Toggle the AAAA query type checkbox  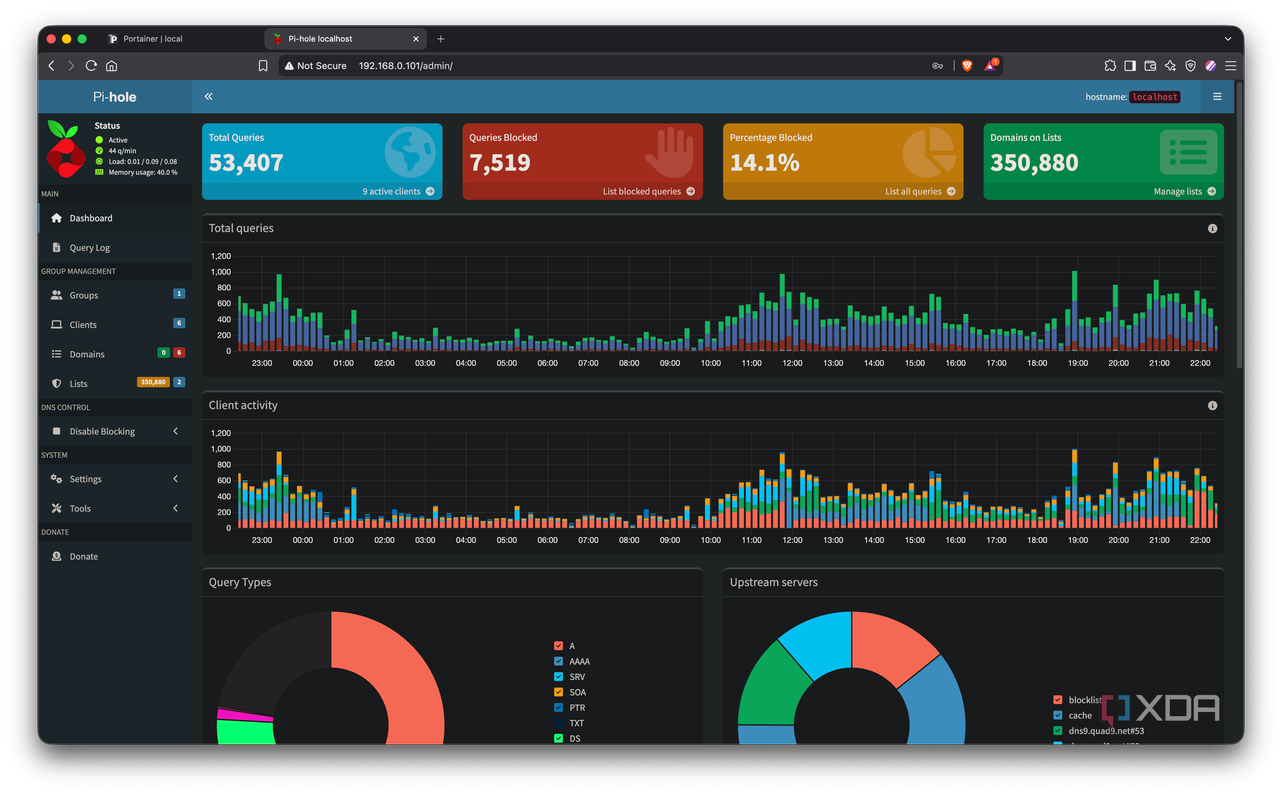[558, 661]
